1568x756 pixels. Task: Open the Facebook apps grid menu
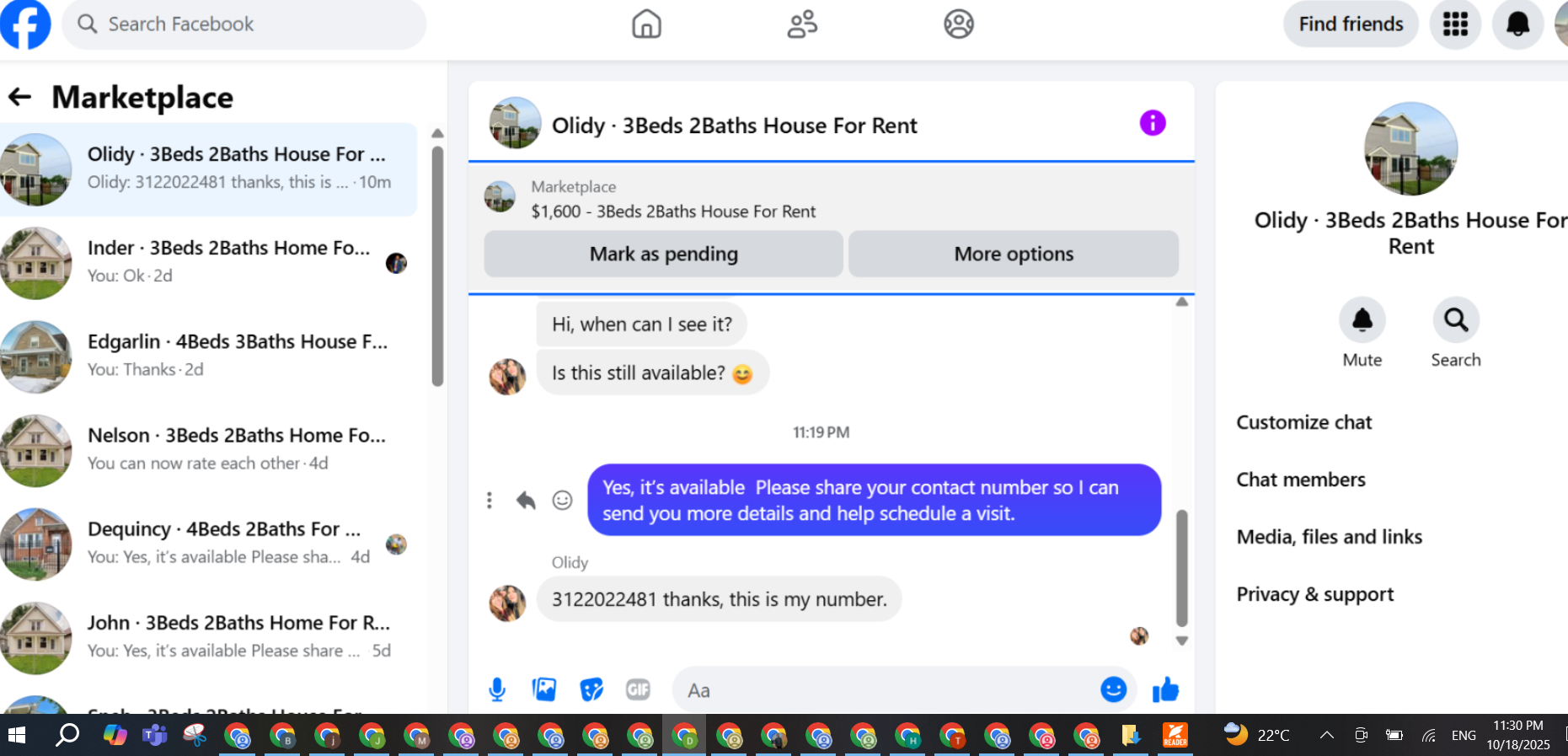point(1455,24)
